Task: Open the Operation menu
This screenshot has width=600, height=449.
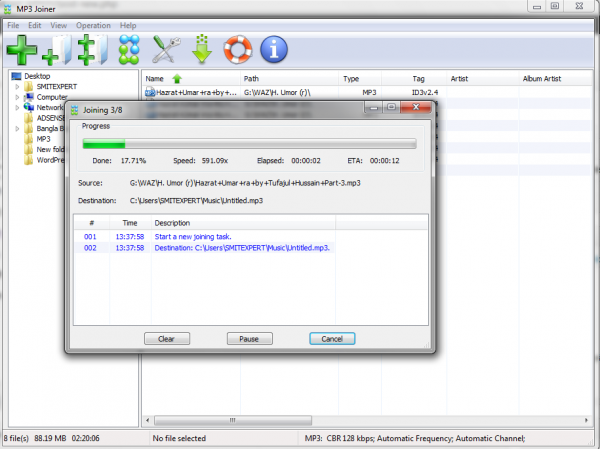Action: pos(93,26)
